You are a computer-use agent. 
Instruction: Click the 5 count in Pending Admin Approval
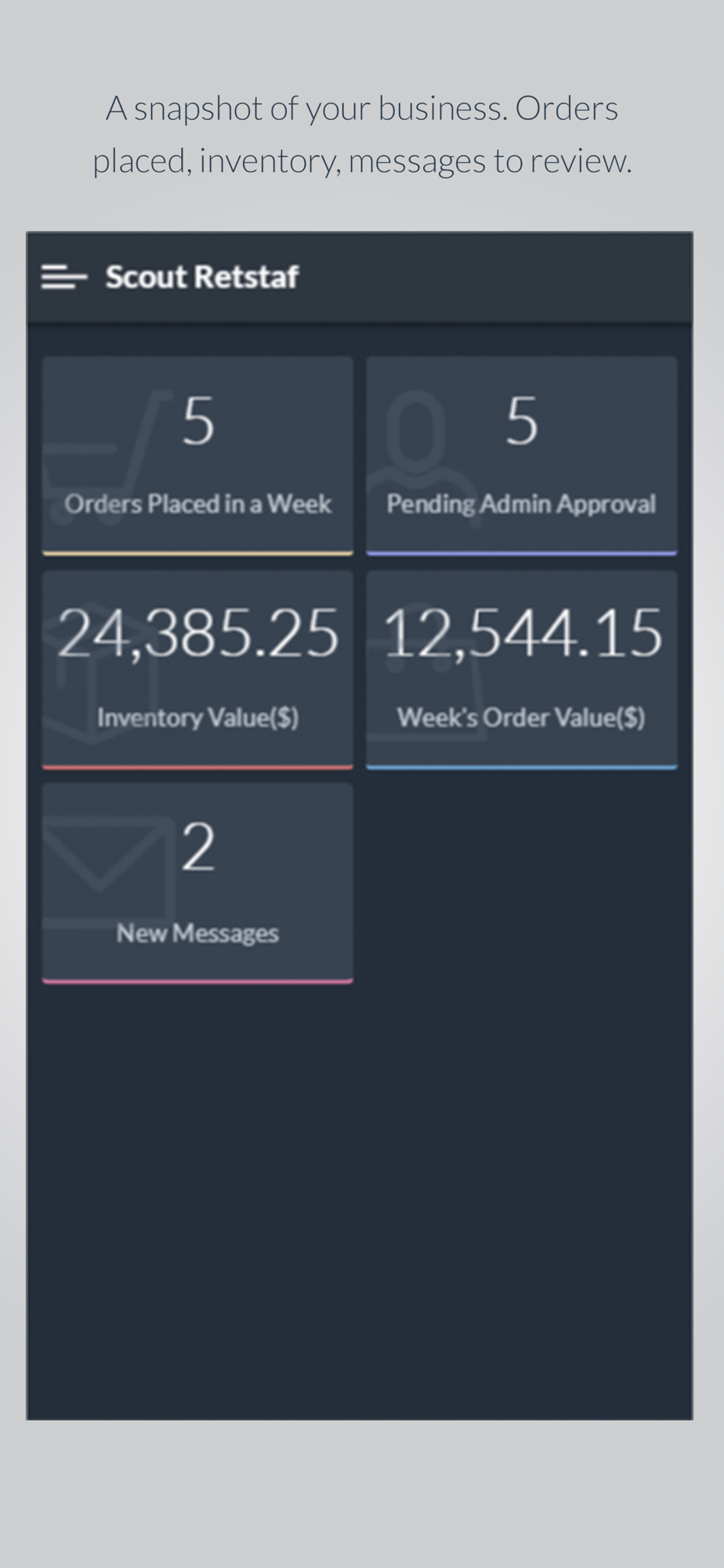click(x=522, y=421)
